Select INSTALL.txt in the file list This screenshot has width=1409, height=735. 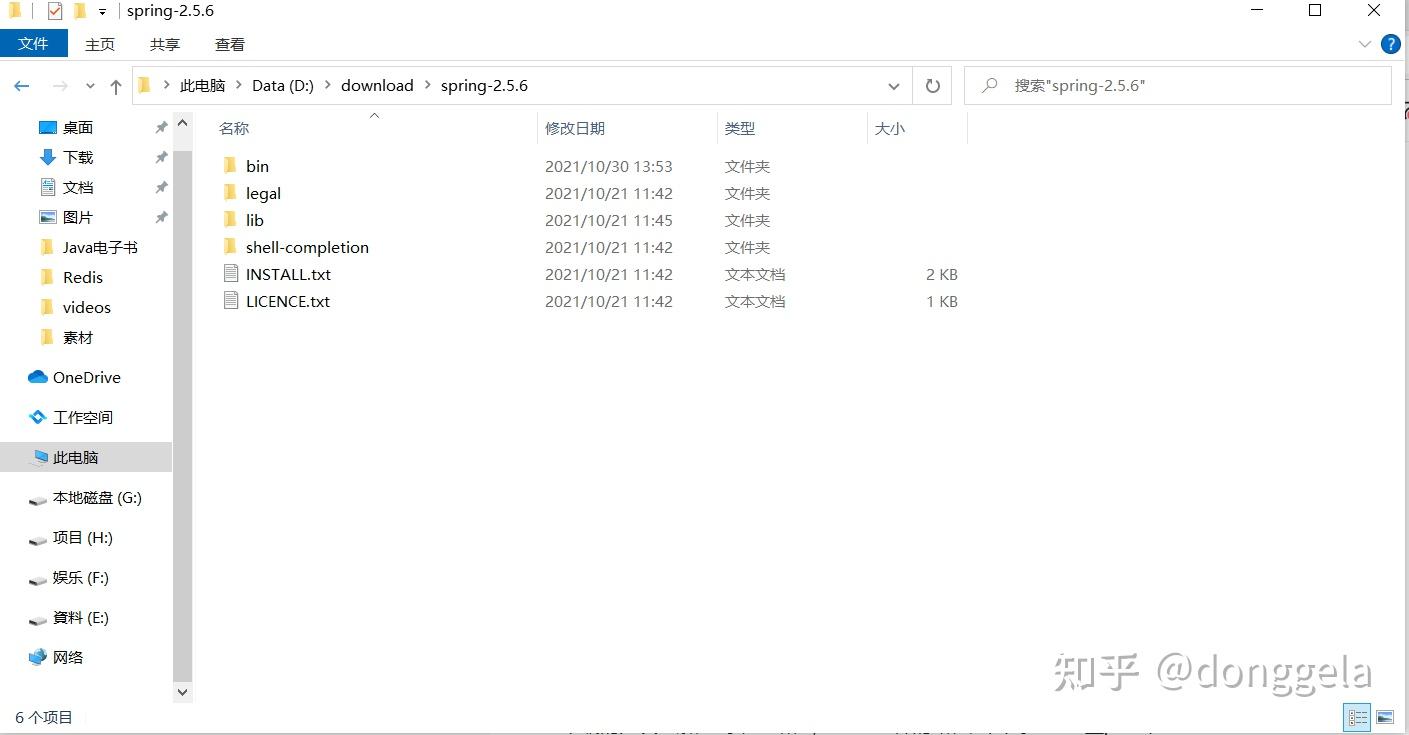coord(288,274)
